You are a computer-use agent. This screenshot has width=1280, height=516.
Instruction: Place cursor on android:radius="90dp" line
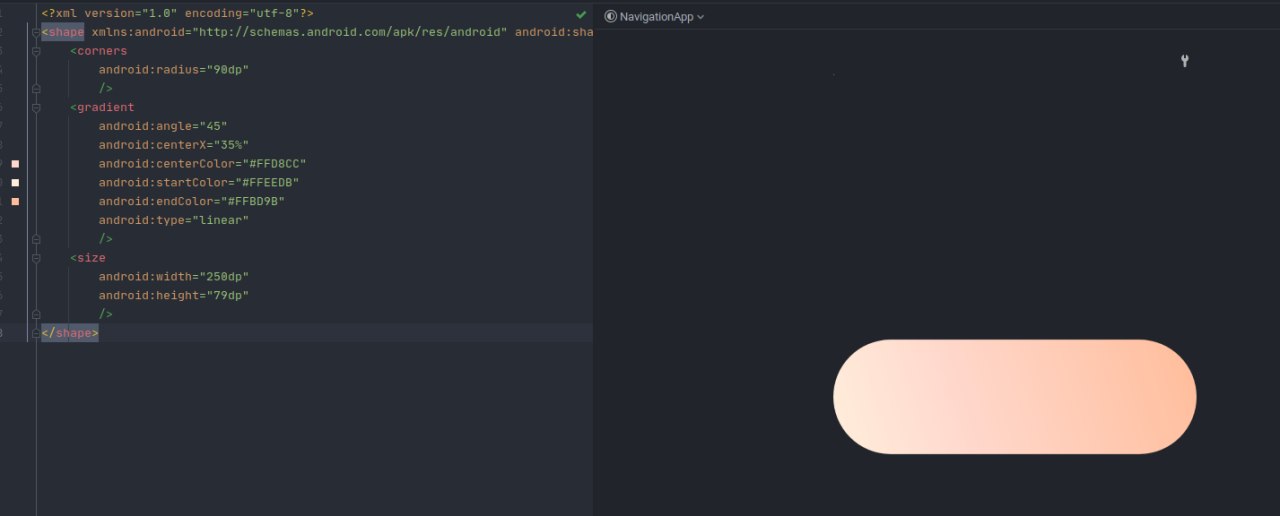(173, 69)
